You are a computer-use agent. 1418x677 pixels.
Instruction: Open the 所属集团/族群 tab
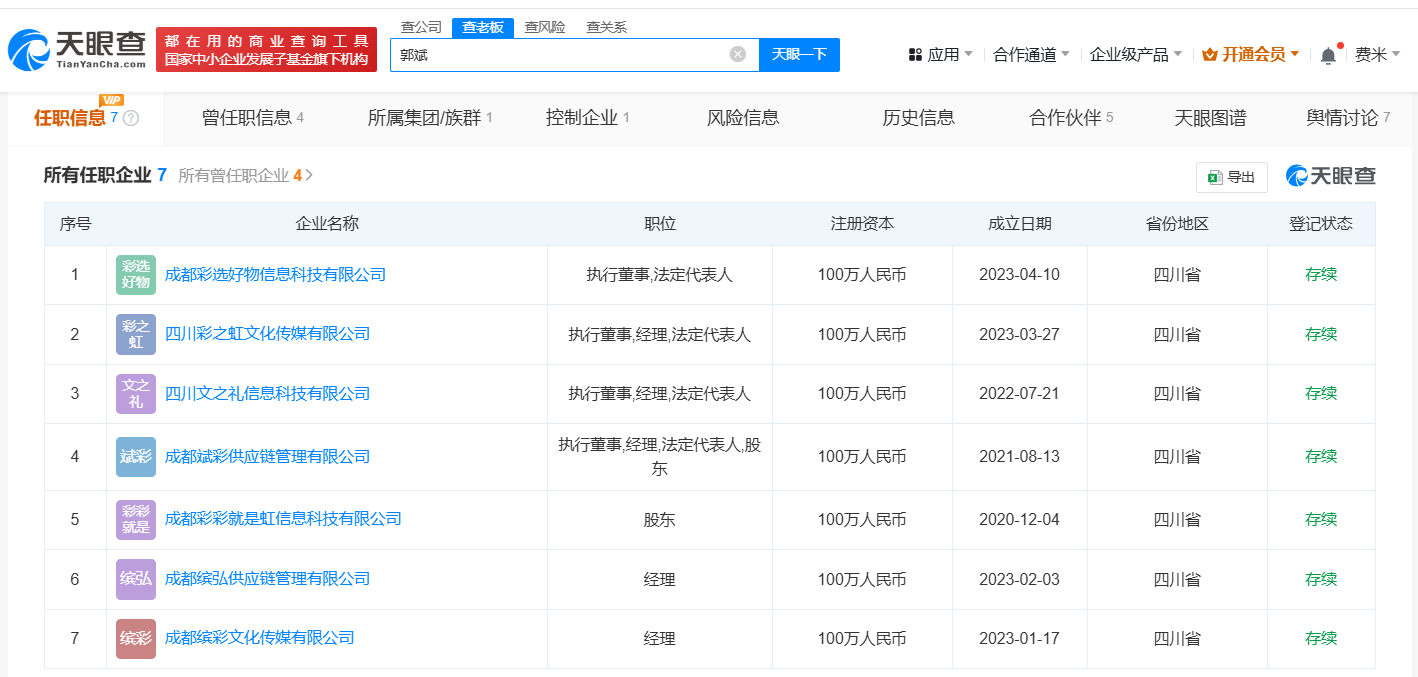click(x=430, y=118)
